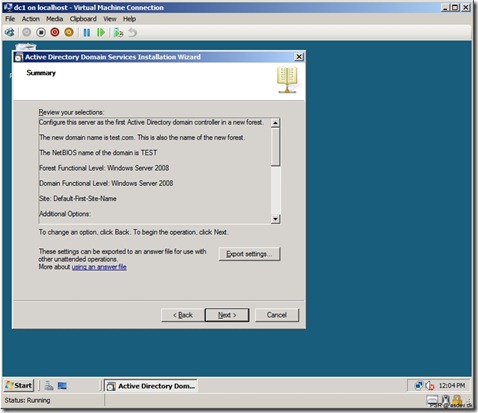Click the security alert tray icon
Viewport: 478px width, 413px height.
pyautogui.click(x=430, y=386)
